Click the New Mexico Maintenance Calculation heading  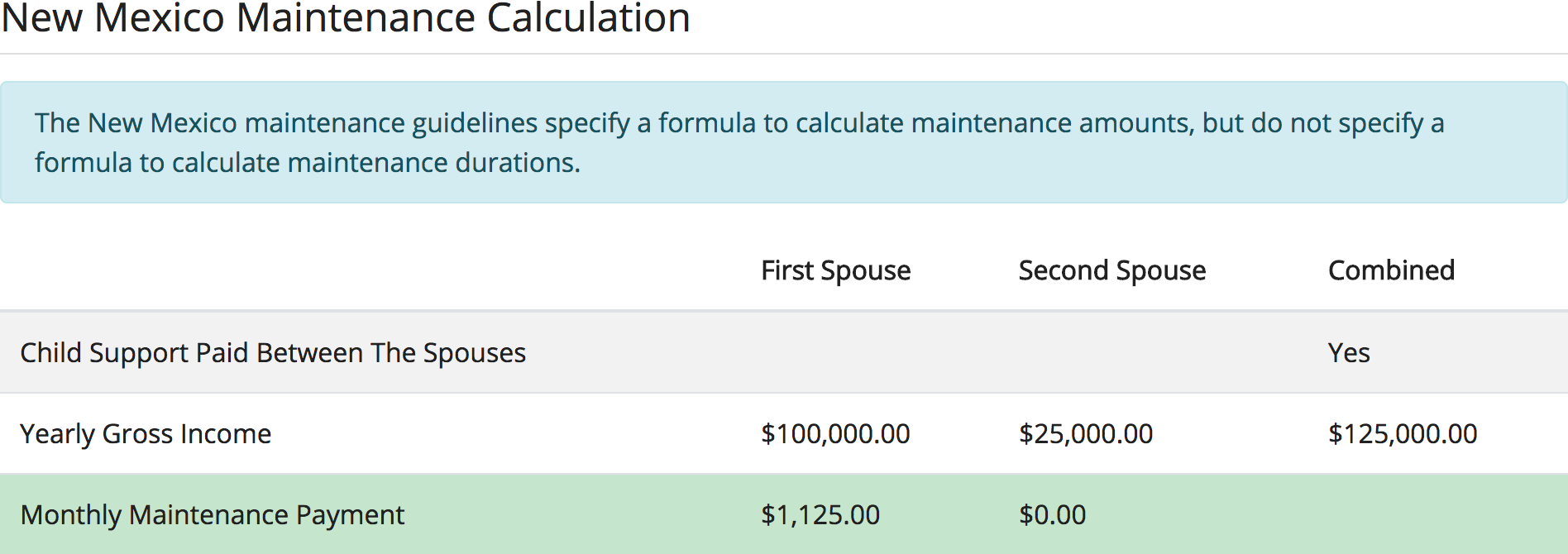346,18
